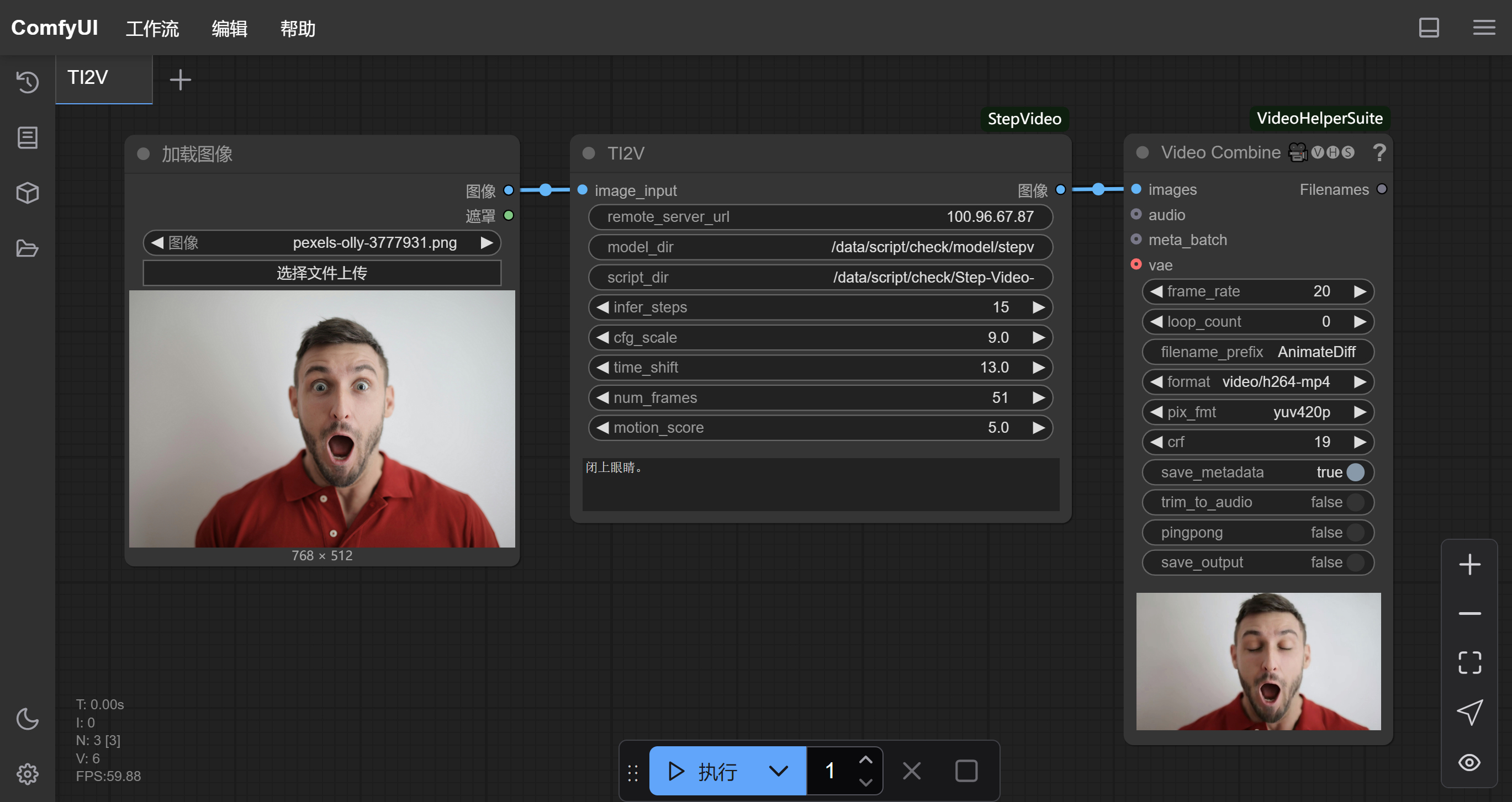Toggle link visibility eye icon
This screenshot has height=802, width=1512.
point(1469,762)
